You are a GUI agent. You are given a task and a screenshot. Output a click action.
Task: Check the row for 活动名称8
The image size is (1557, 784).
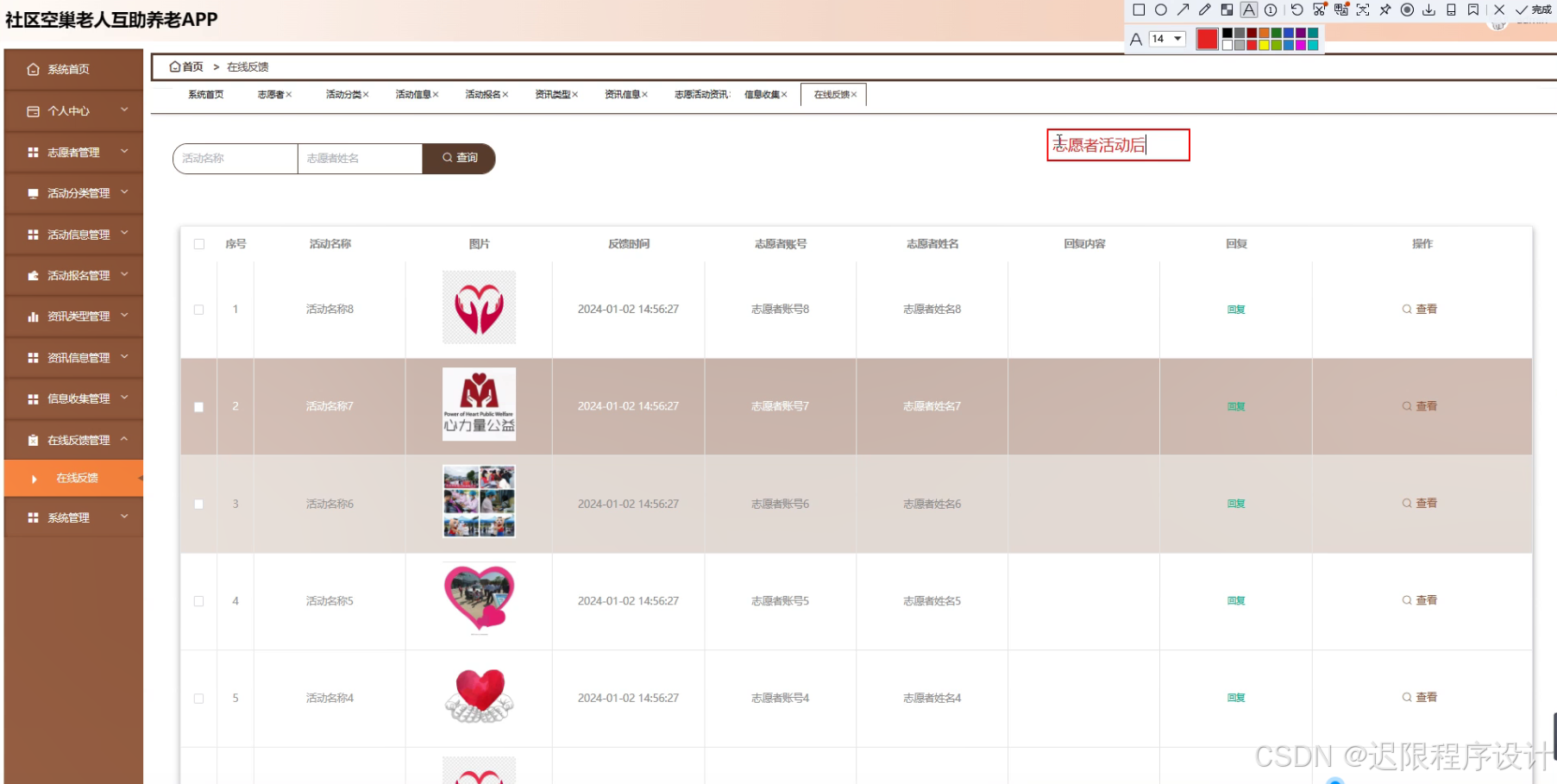click(x=199, y=310)
